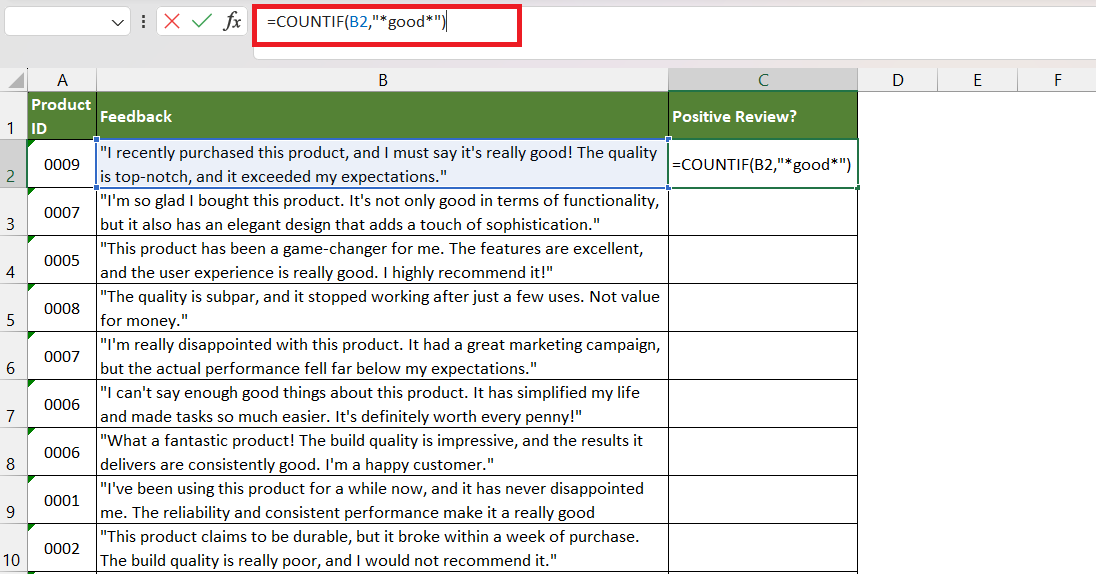Select row 10 header
Screen dimensions: 1096x574
[x=13, y=548]
